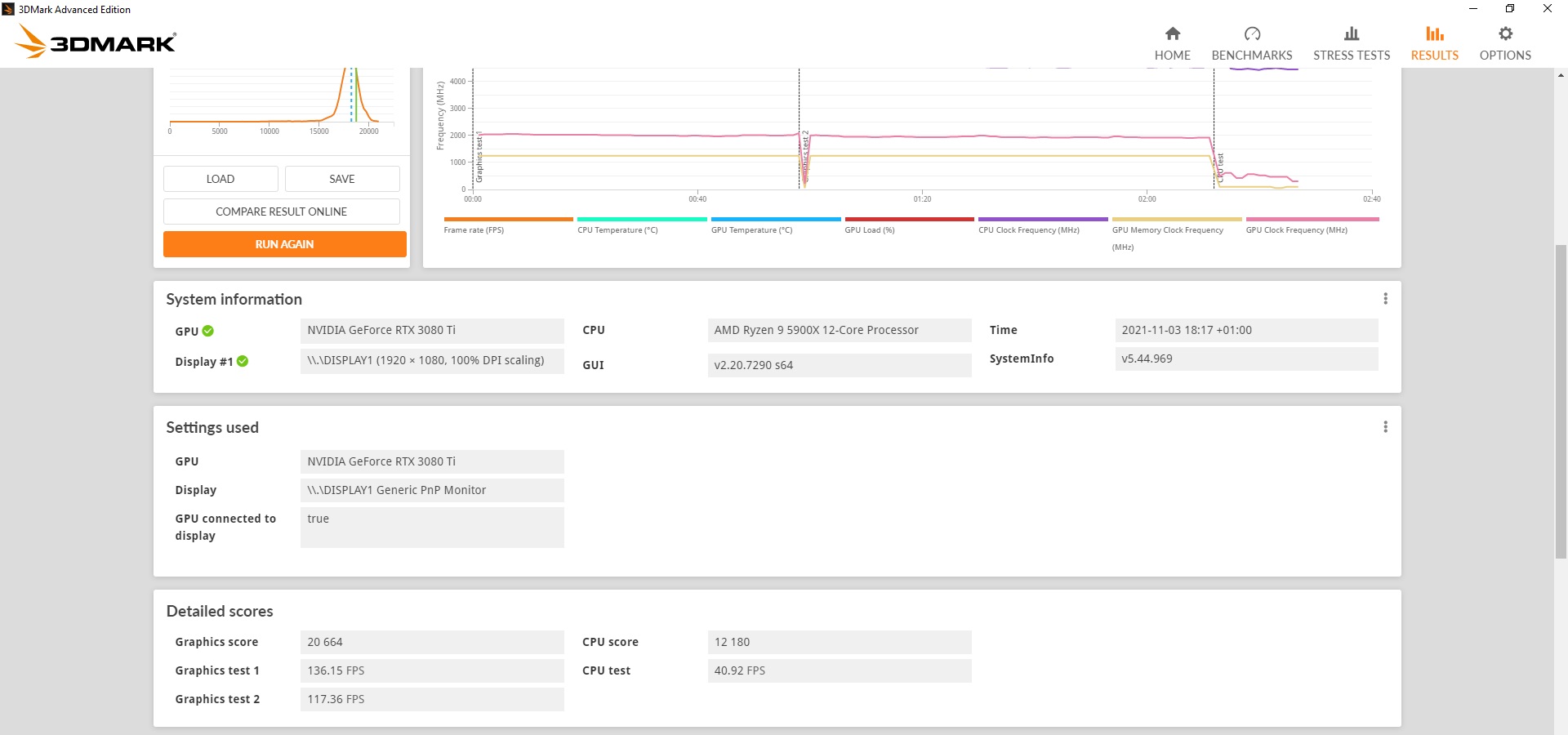Toggle CPU Temperature green legend swatch
The width and height of the screenshot is (1568, 735).
point(642,219)
